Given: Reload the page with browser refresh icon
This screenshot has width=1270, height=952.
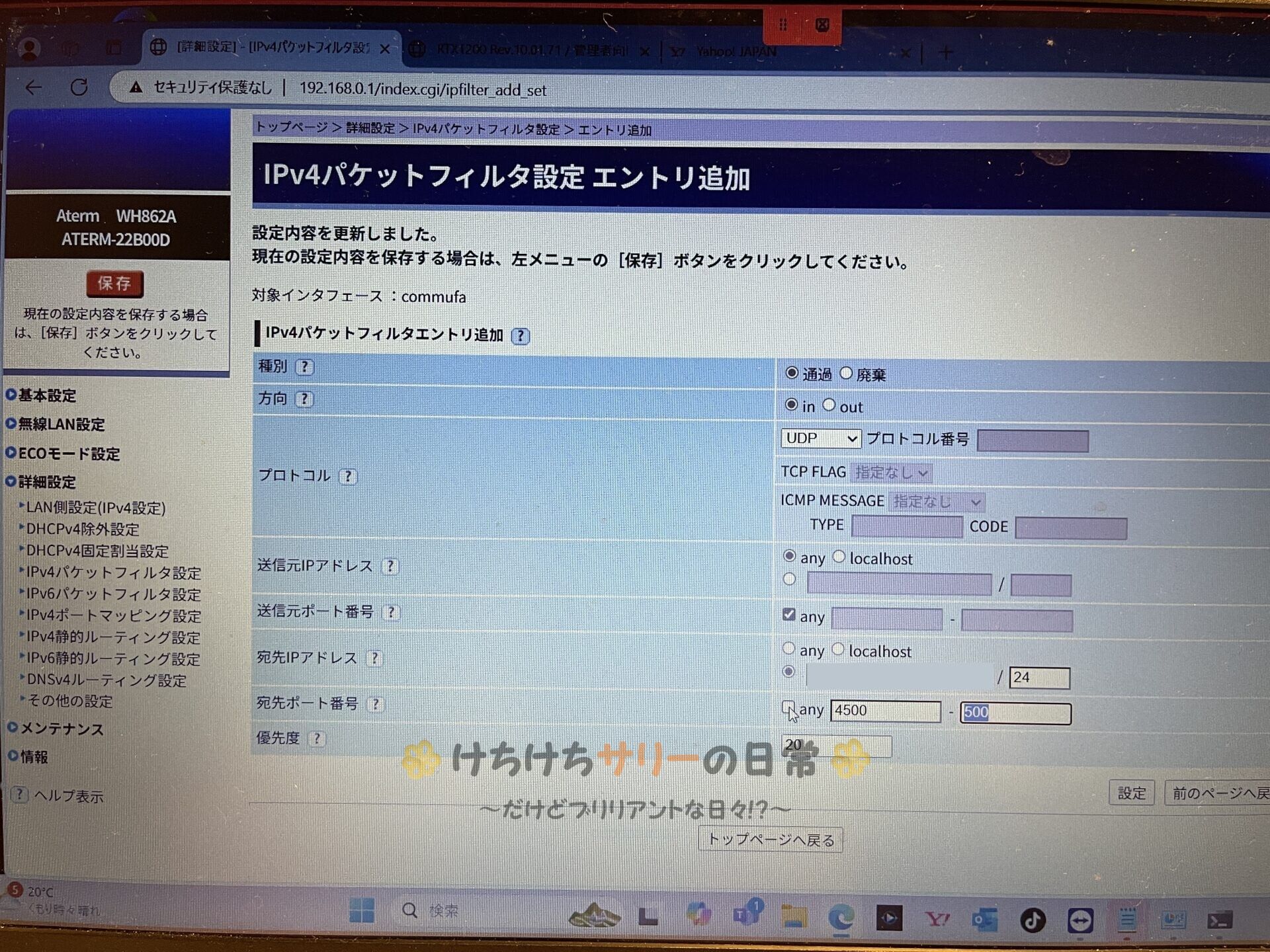Looking at the screenshot, I should 79,87.
